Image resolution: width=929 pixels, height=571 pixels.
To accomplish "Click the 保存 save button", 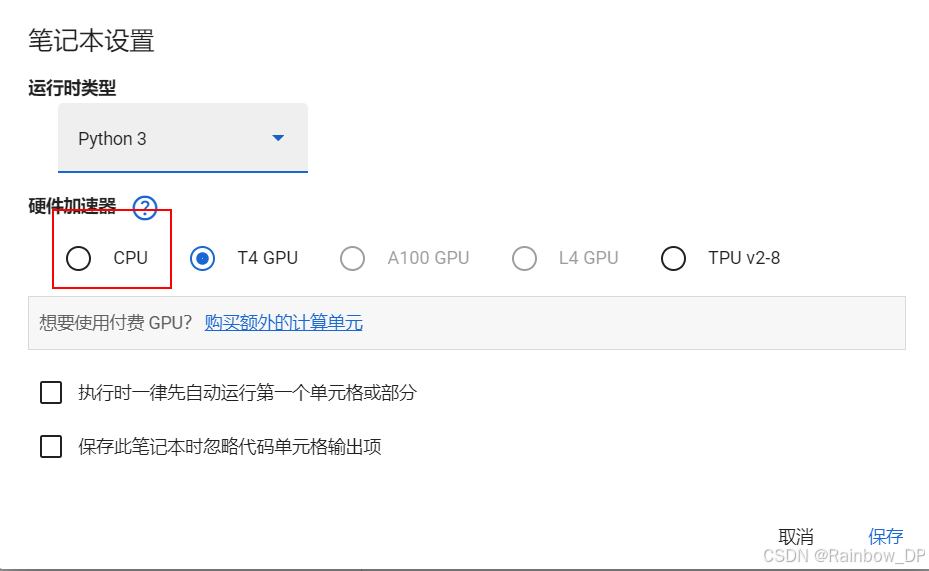I will [886, 537].
